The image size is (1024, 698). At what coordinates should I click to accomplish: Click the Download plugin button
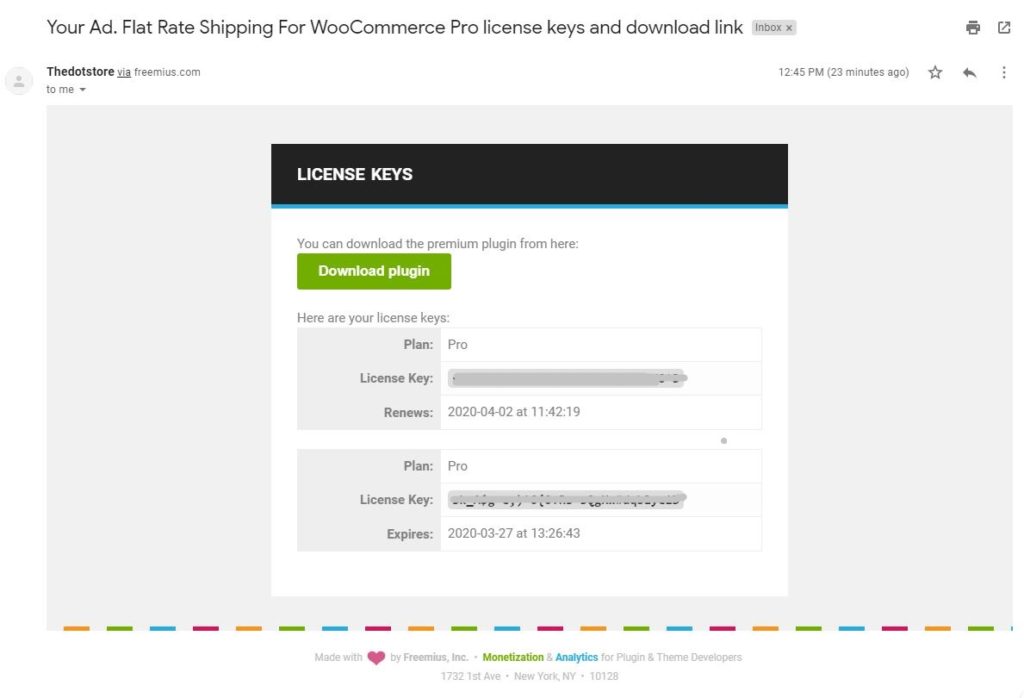pos(374,271)
